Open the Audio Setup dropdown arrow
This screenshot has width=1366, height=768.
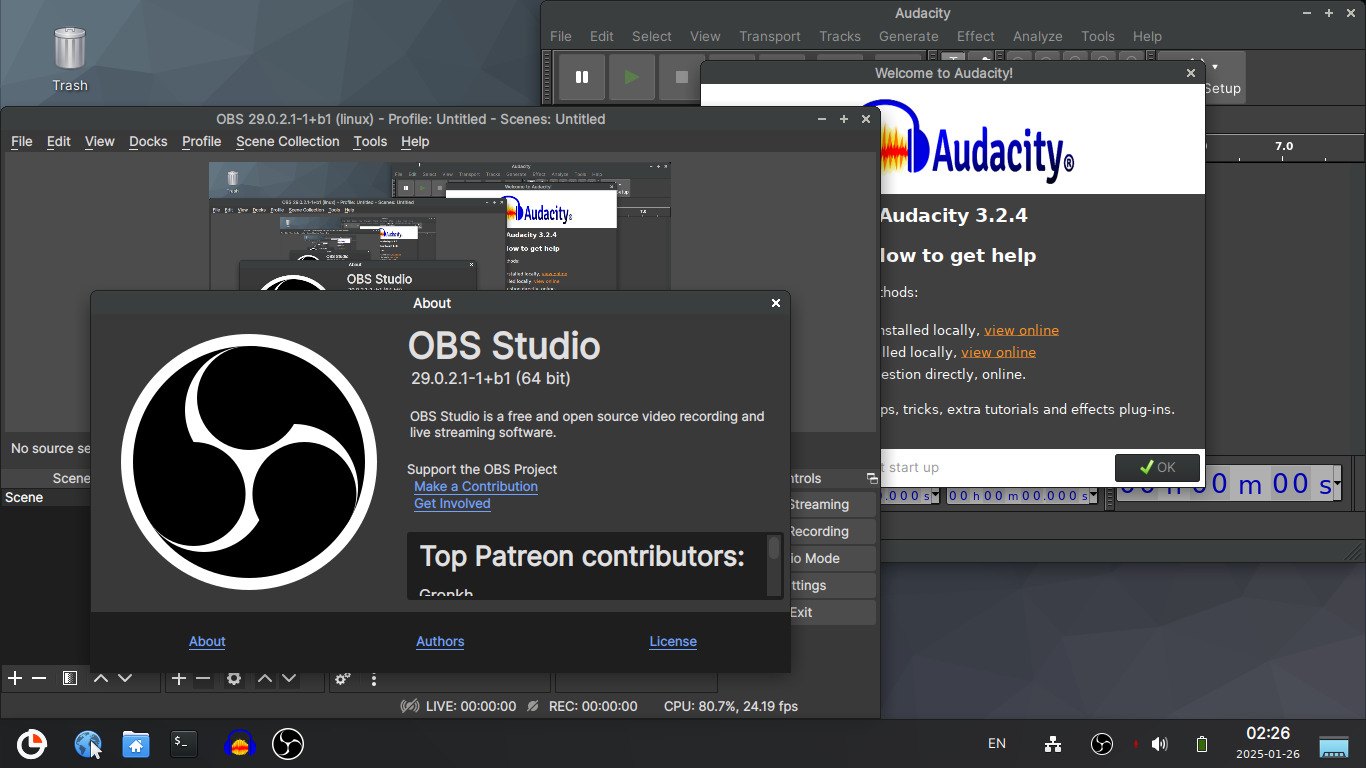coord(1214,67)
